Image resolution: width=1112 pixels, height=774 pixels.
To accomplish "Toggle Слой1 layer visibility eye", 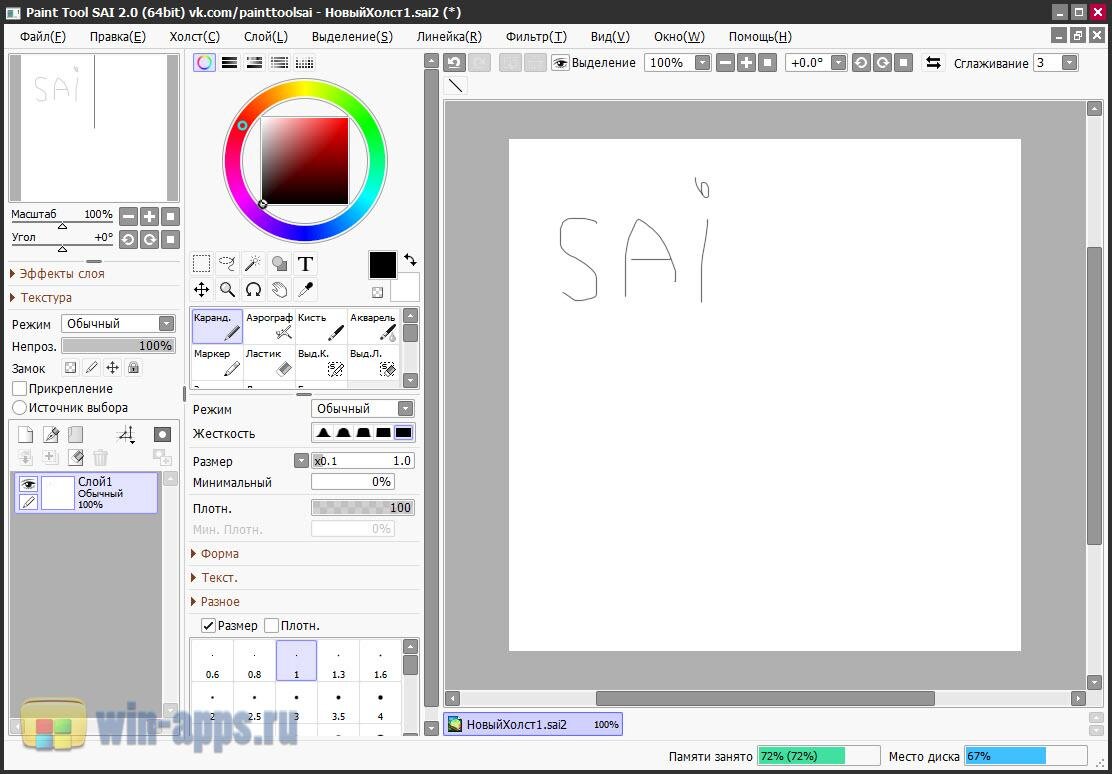I will tap(28, 484).
